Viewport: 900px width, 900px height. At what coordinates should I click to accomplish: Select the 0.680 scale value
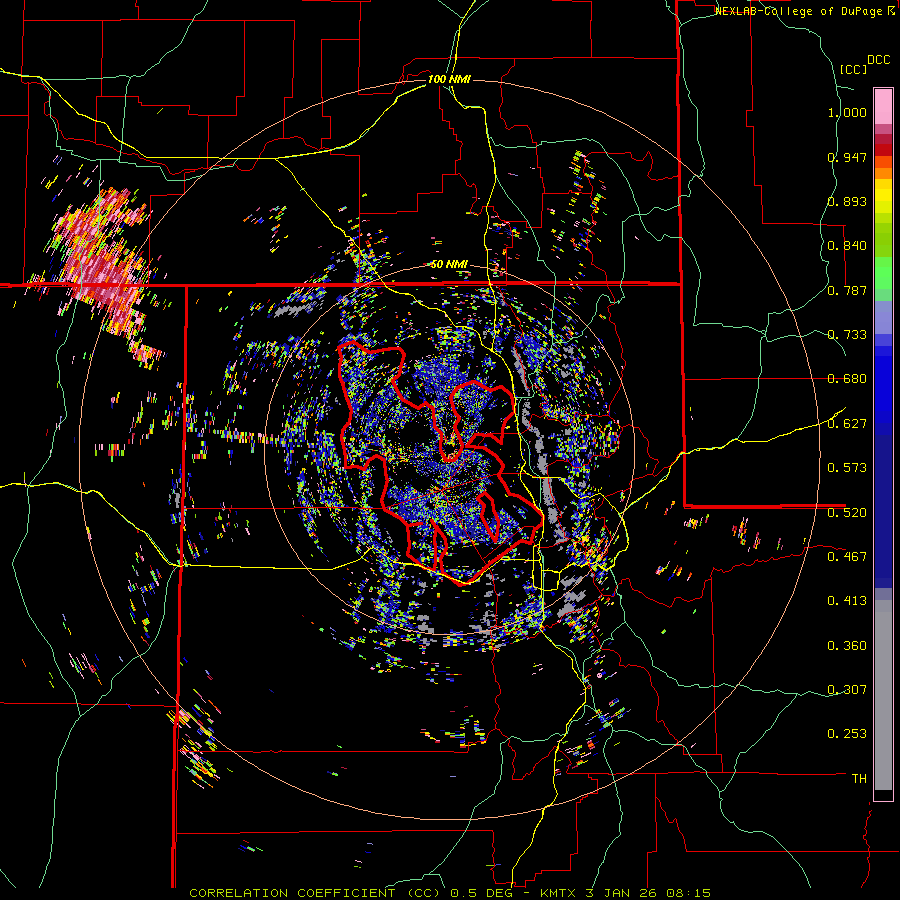[x=847, y=379]
